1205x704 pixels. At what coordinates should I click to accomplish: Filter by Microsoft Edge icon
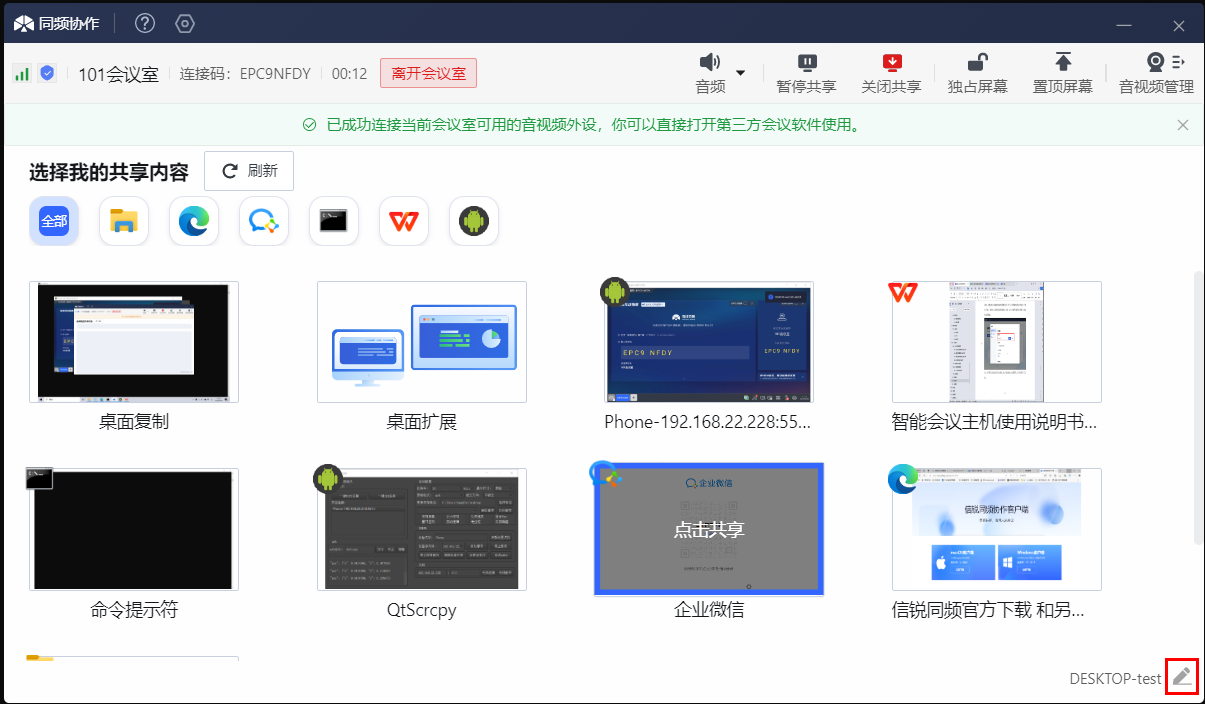click(194, 221)
